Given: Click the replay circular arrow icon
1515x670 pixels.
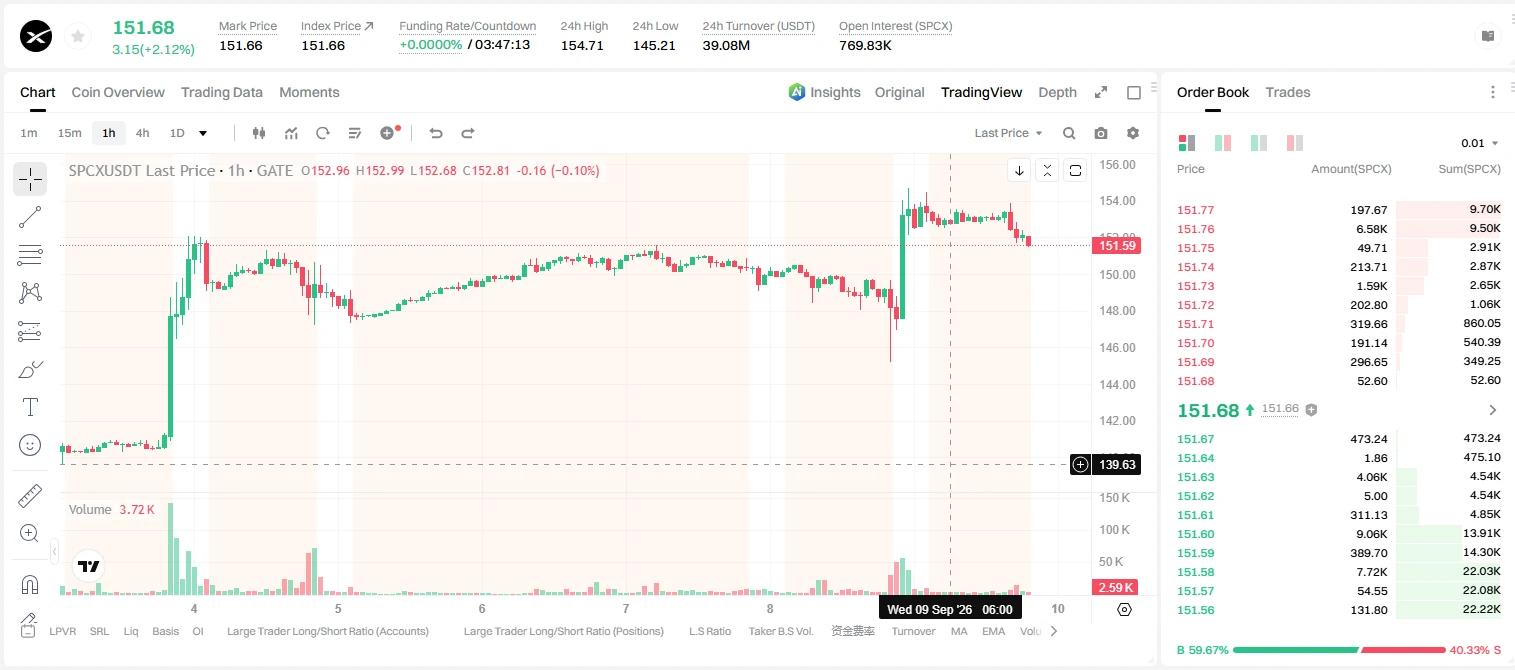Looking at the screenshot, I should 323,133.
